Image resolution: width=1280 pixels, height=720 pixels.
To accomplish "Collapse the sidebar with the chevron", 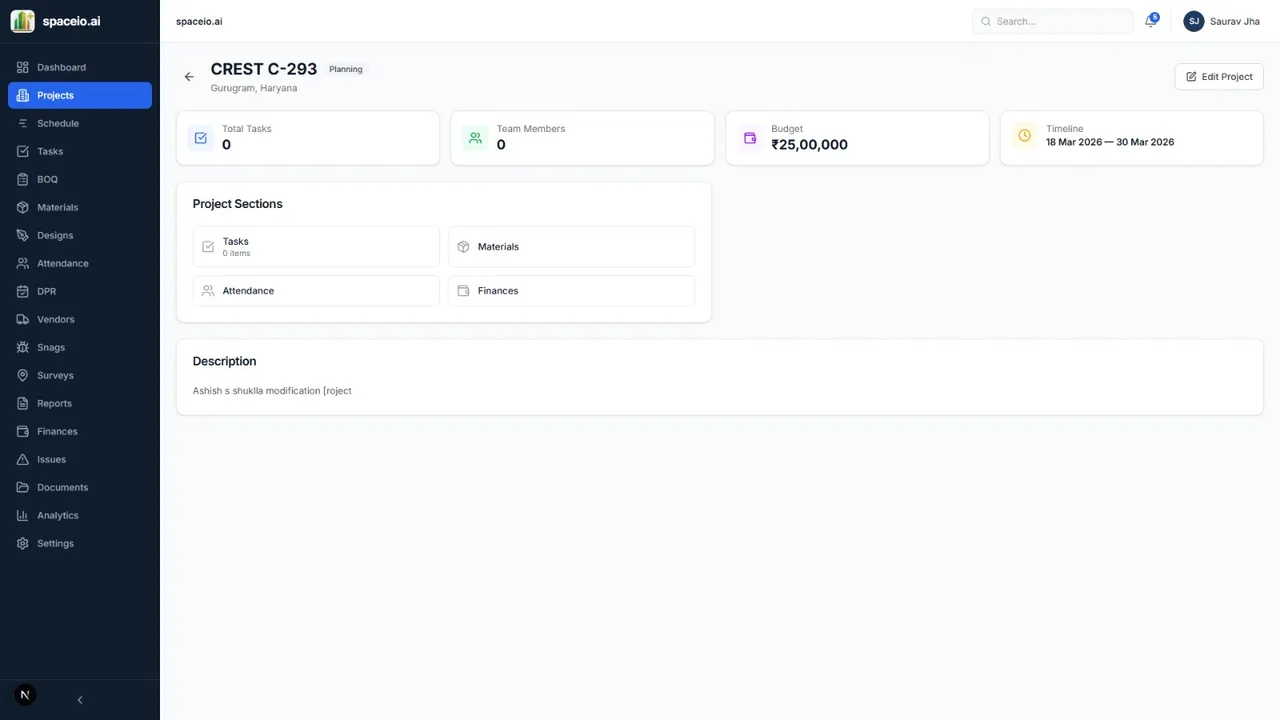I will (80, 700).
